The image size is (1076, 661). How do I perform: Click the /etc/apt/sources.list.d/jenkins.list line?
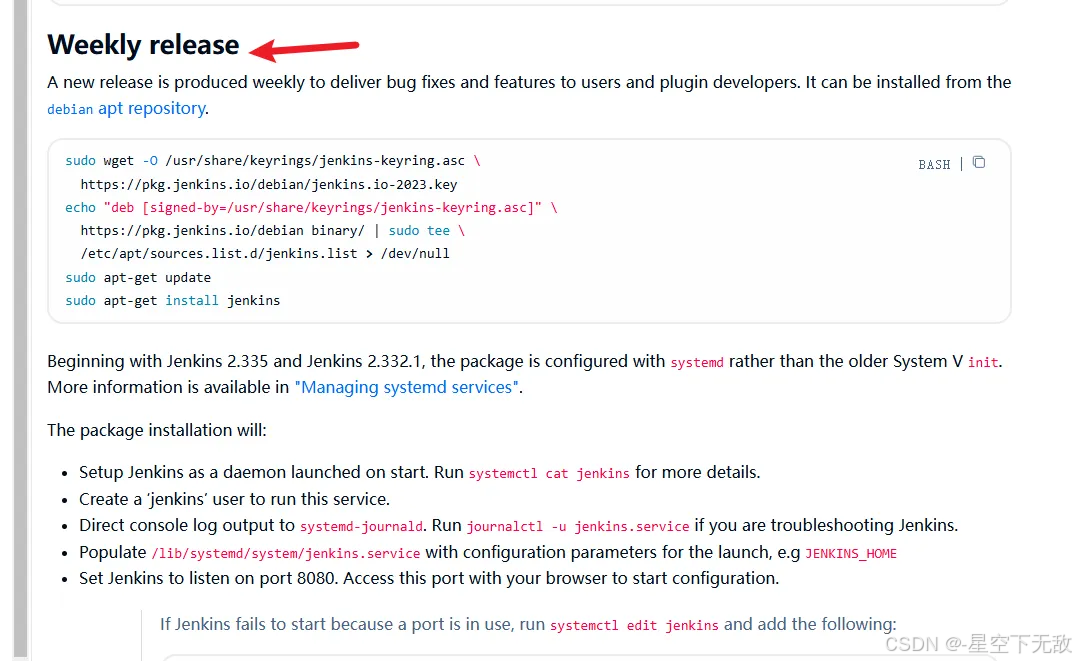coord(265,253)
